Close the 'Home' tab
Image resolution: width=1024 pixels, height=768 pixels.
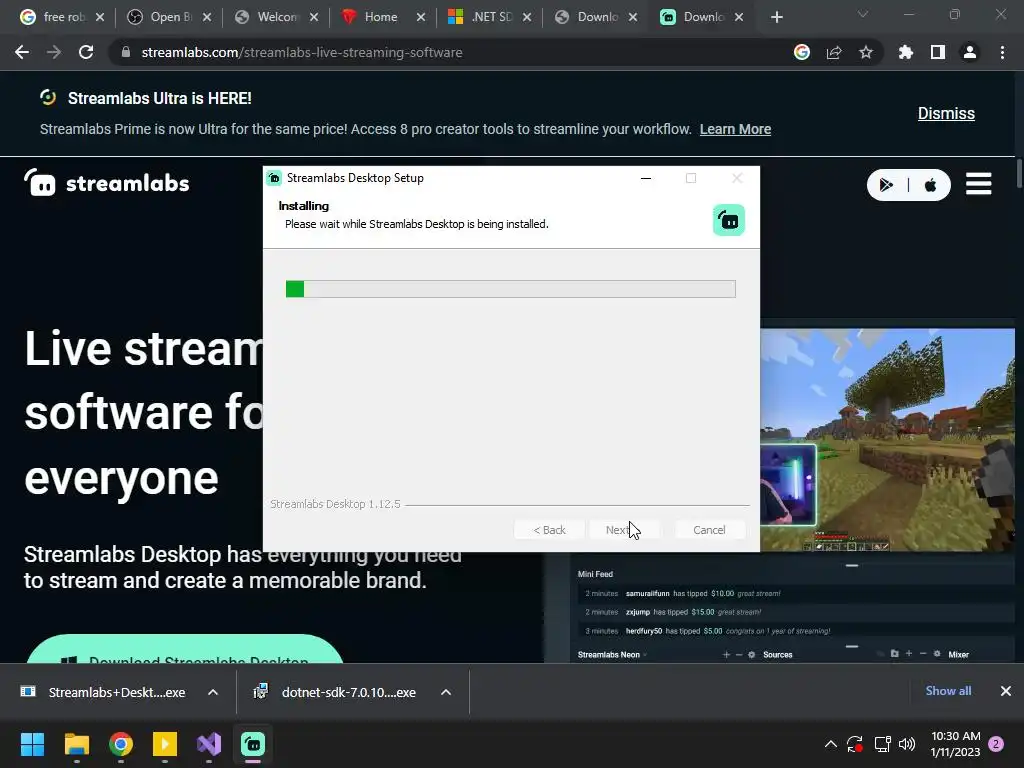(x=421, y=17)
